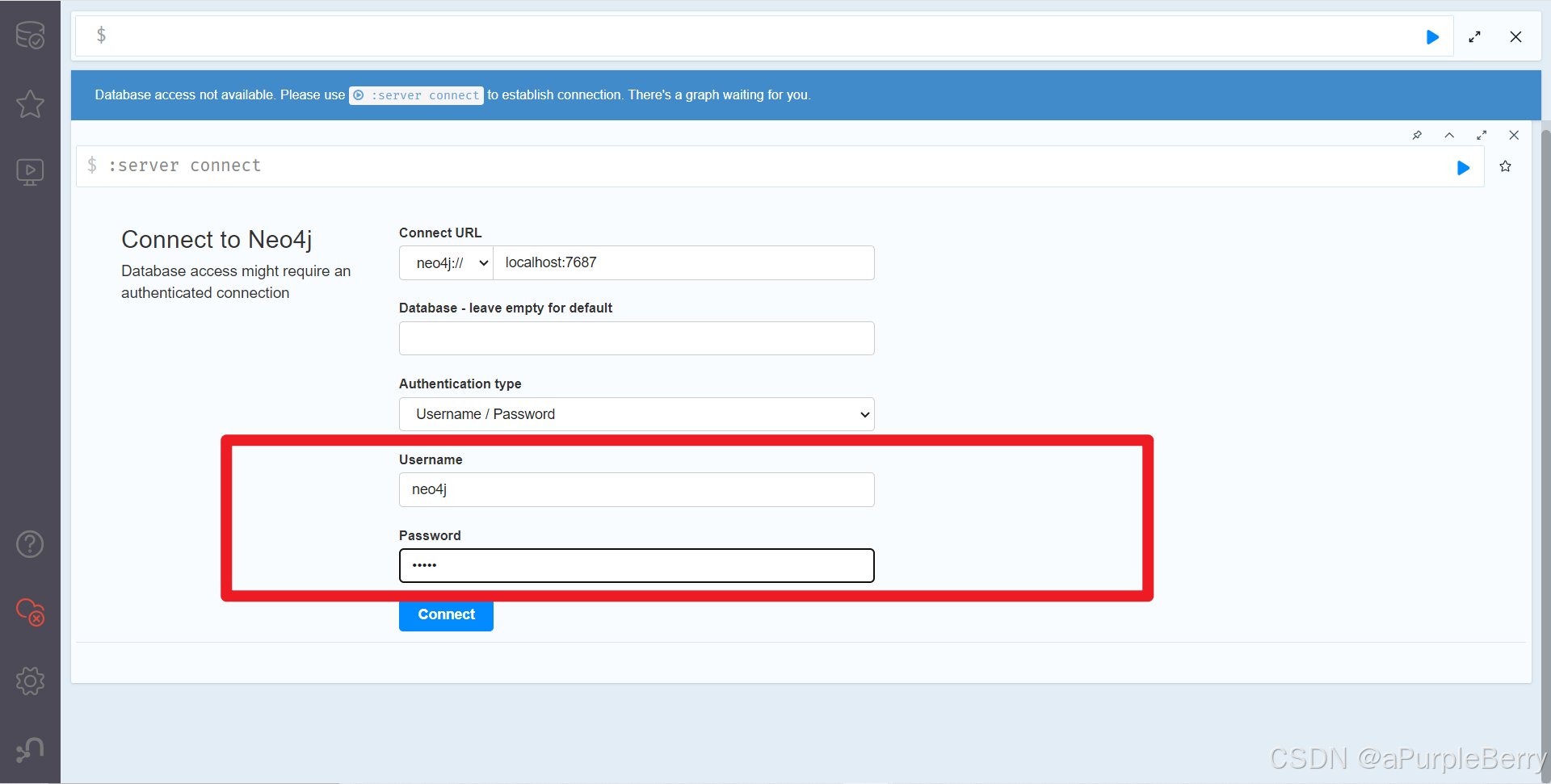Focus the Database name input field

(x=637, y=338)
